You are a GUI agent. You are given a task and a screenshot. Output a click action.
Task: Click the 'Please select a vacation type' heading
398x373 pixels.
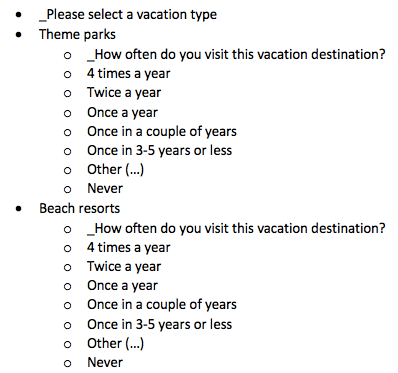[x=128, y=15]
